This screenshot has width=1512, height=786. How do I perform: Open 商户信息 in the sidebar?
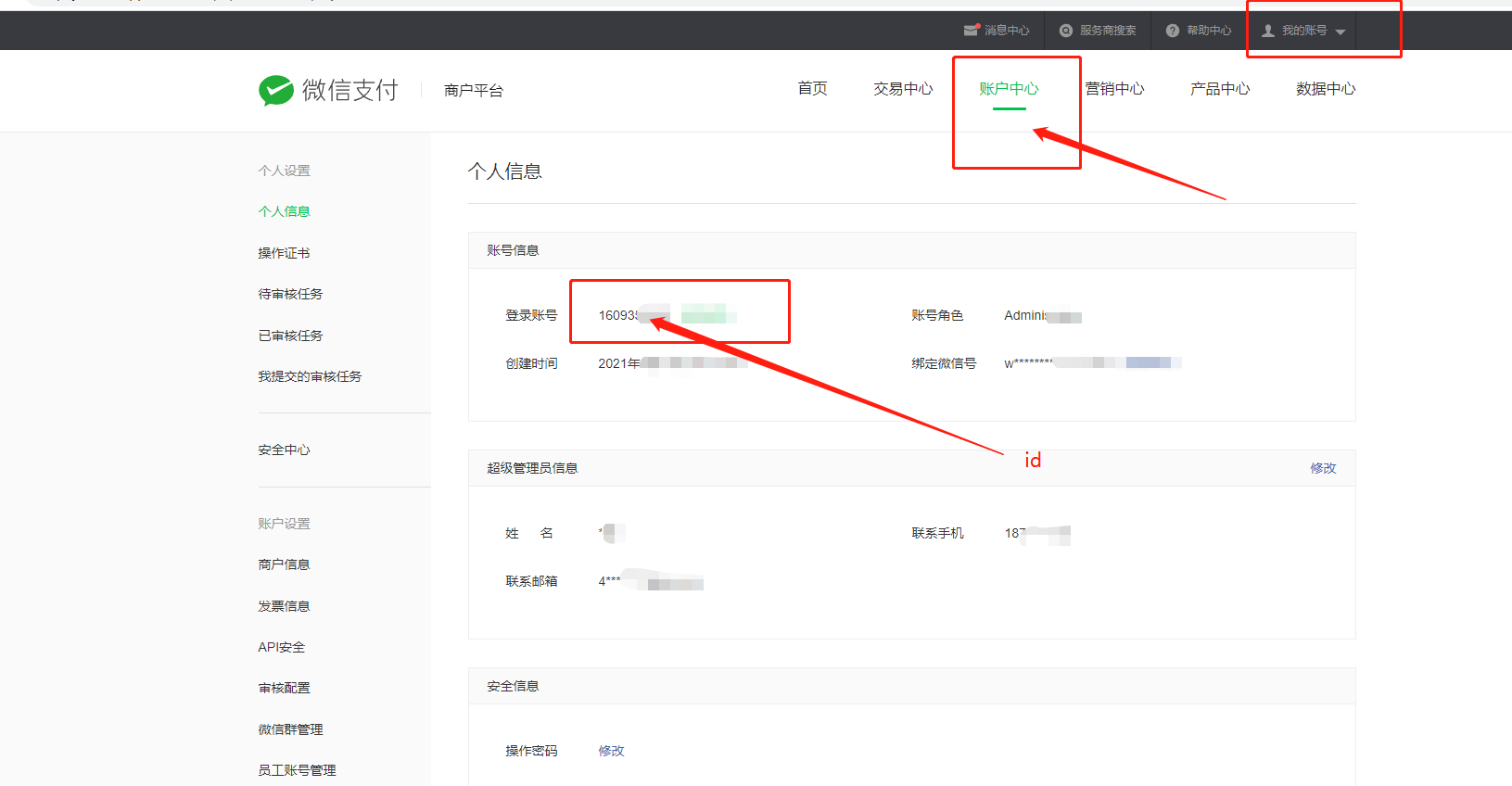click(x=284, y=564)
